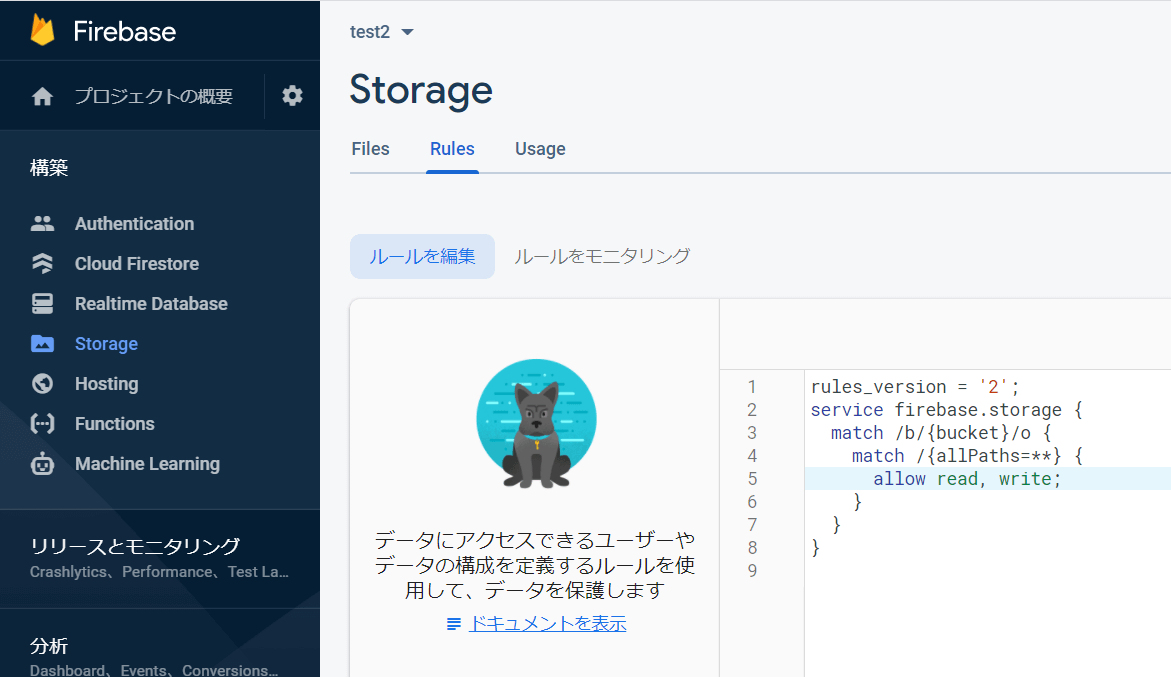Image resolution: width=1171 pixels, height=677 pixels.
Task: Click code line "allow read, write;"
Action: (967, 478)
